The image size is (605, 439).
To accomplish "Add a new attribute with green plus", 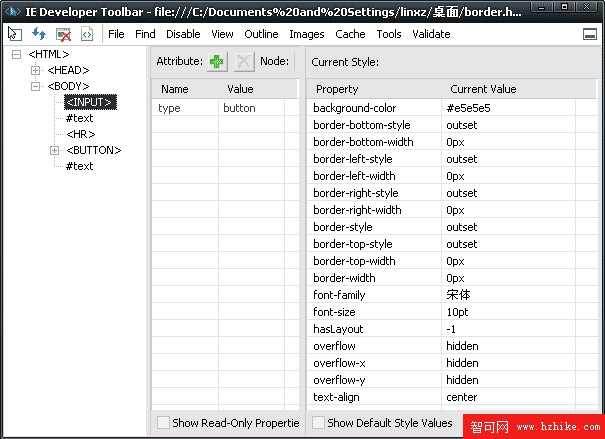I will click(217, 62).
